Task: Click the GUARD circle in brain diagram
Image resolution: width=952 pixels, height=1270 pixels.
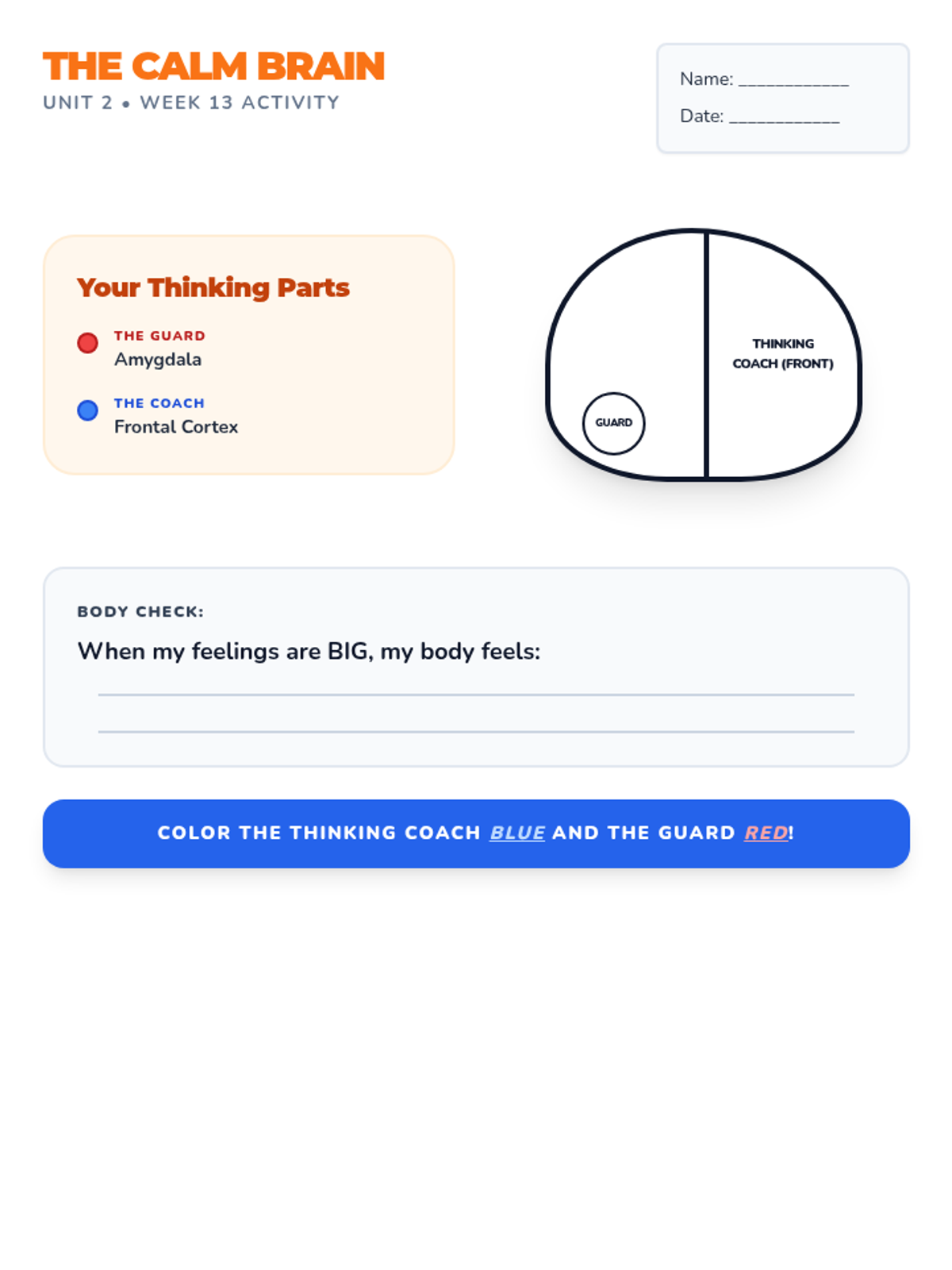Action: (613, 423)
